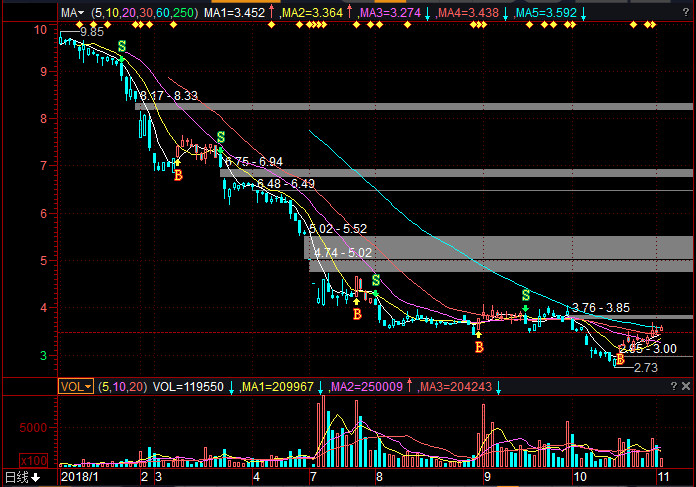Select the MA1=3.452 moving average label
The width and height of the screenshot is (696, 487).
pos(234,13)
